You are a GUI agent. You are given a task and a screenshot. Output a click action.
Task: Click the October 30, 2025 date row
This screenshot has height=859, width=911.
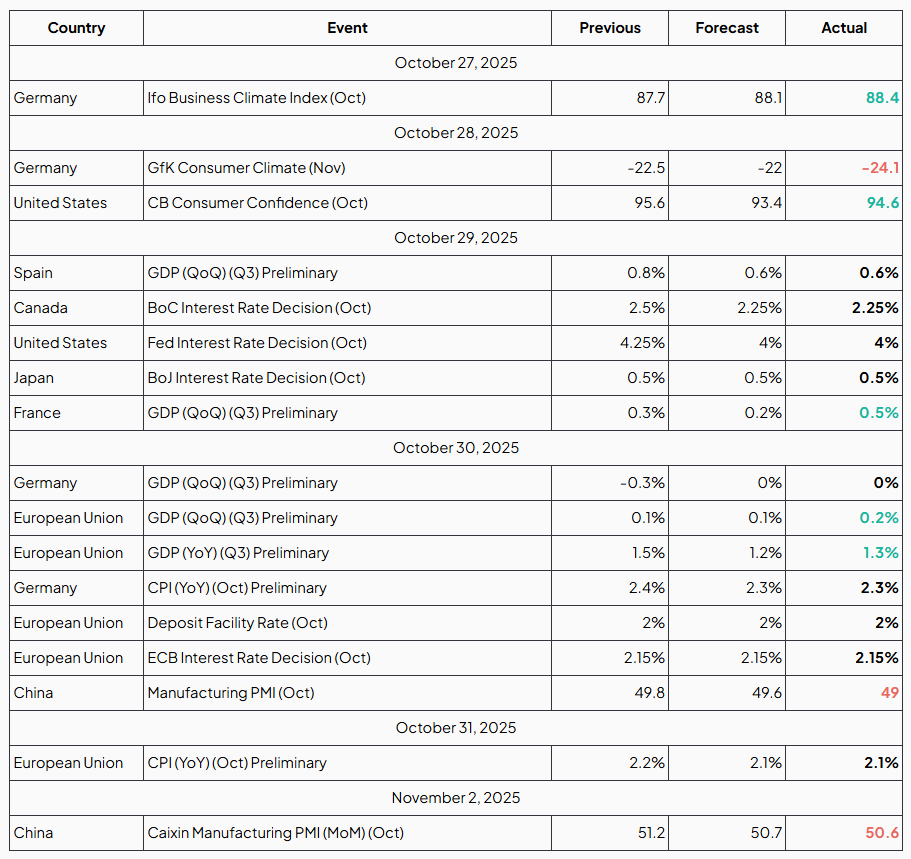pos(456,448)
